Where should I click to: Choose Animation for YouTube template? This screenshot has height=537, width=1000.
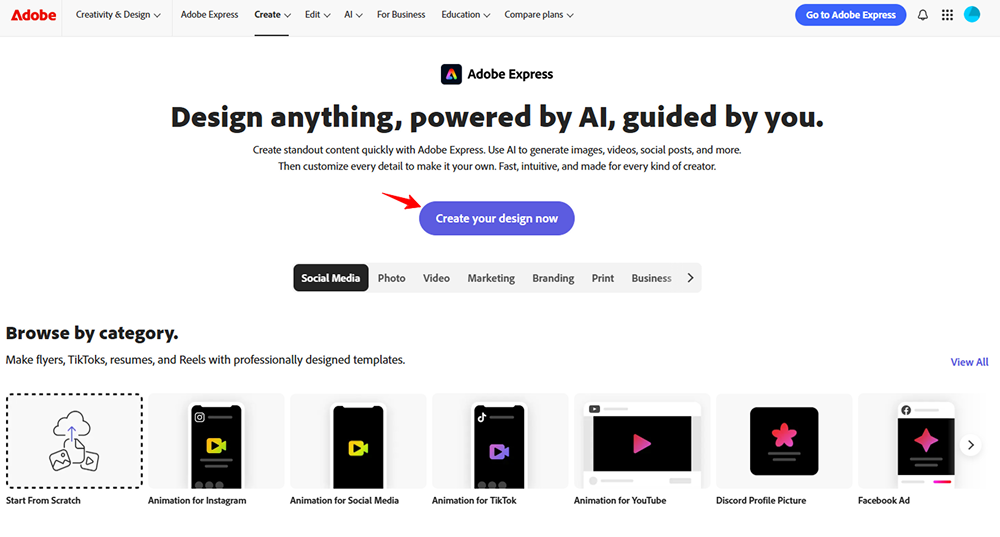click(642, 441)
